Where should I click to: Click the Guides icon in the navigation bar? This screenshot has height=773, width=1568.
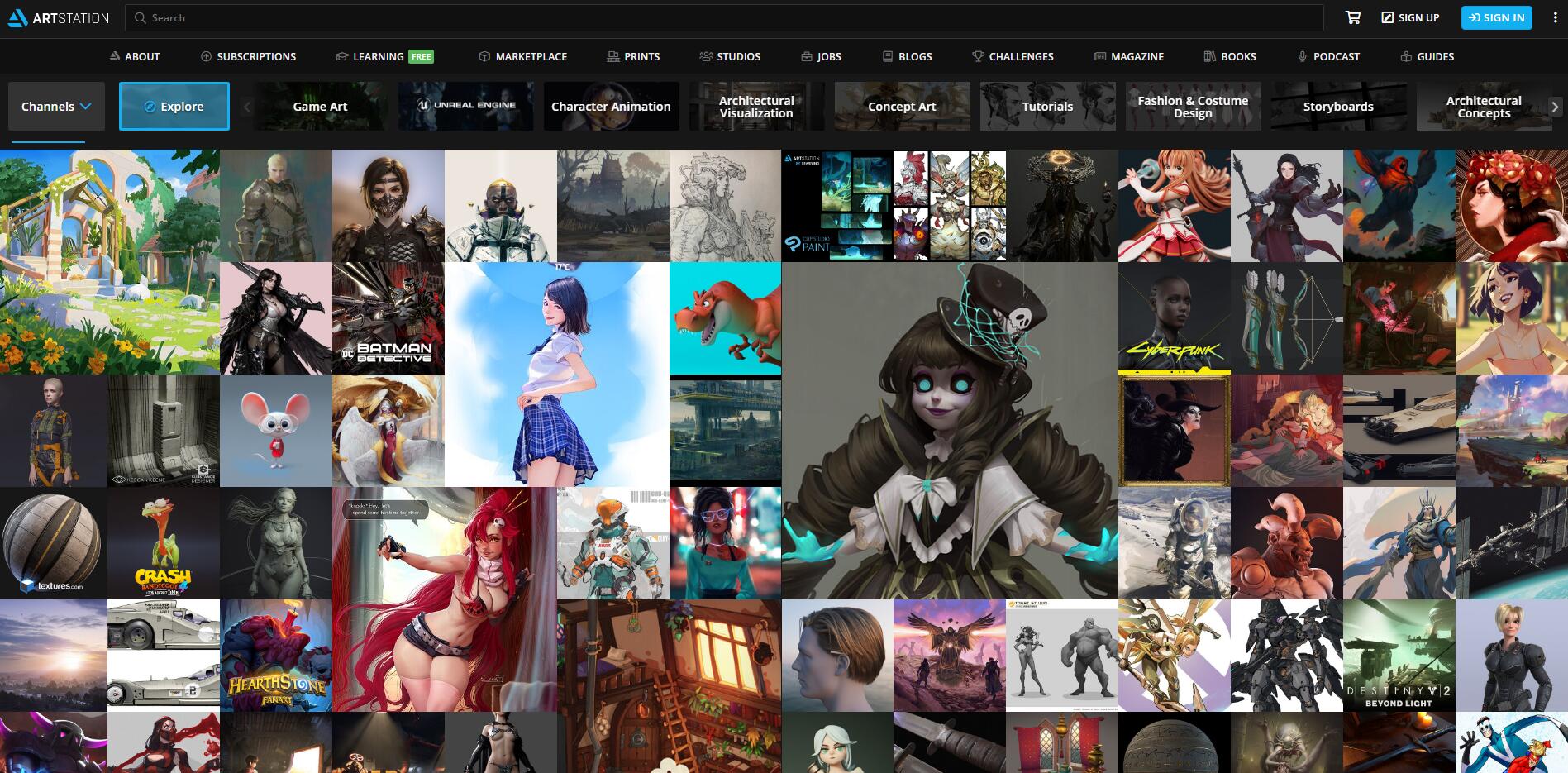point(1405,56)
